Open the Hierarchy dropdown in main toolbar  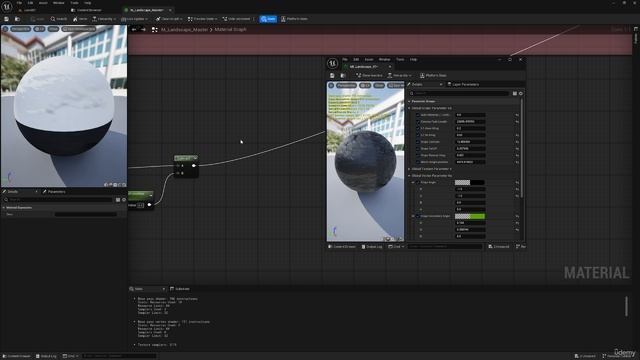[104, 19]
